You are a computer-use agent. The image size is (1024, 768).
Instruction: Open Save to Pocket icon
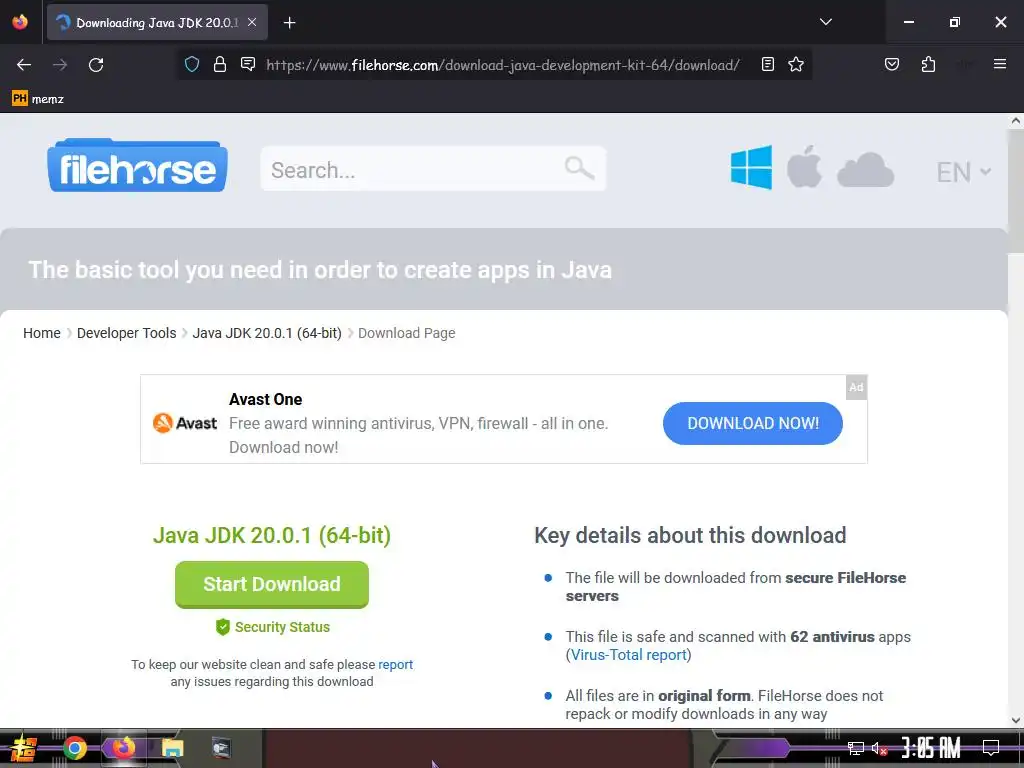point(891,64)
